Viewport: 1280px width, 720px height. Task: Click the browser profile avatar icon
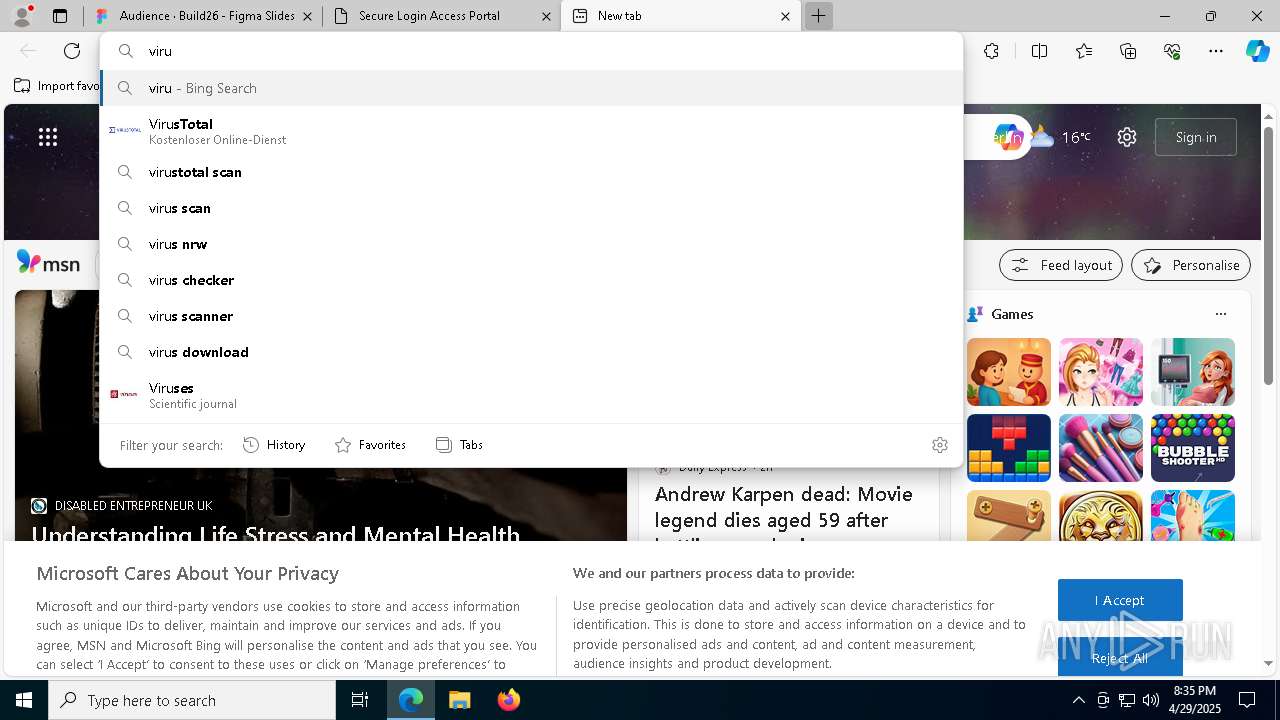click(22, 16)
